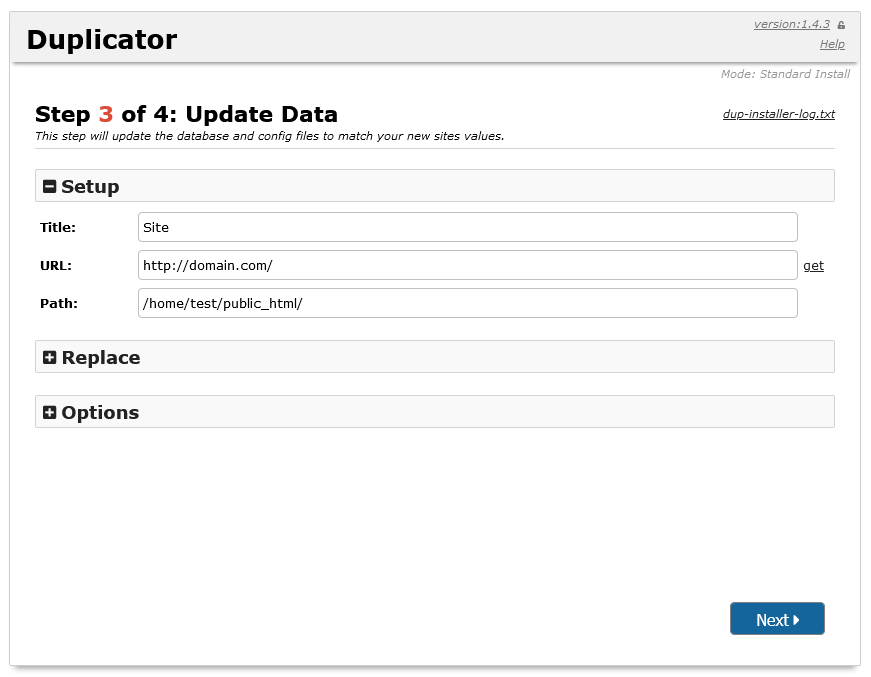Focus the Title input showing Site
This screenshot has width=871, height=677.
(x=468, y=227)
